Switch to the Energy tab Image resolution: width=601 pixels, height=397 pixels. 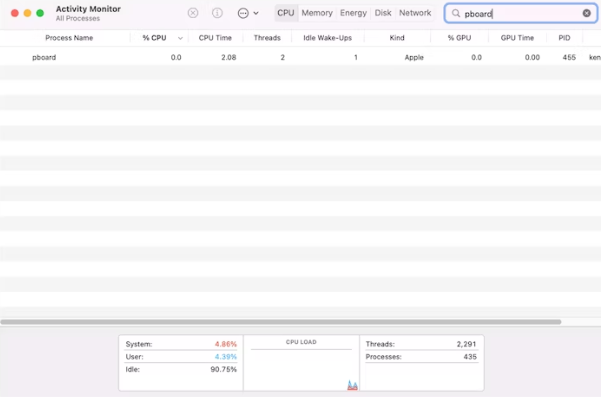pos(353,13)
